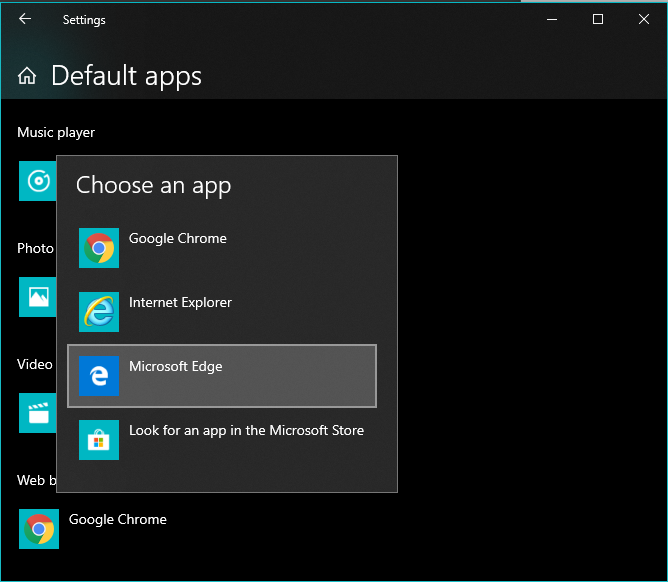Click the Video player clapperboard icon
668x582 pixels.
point(37,413)
